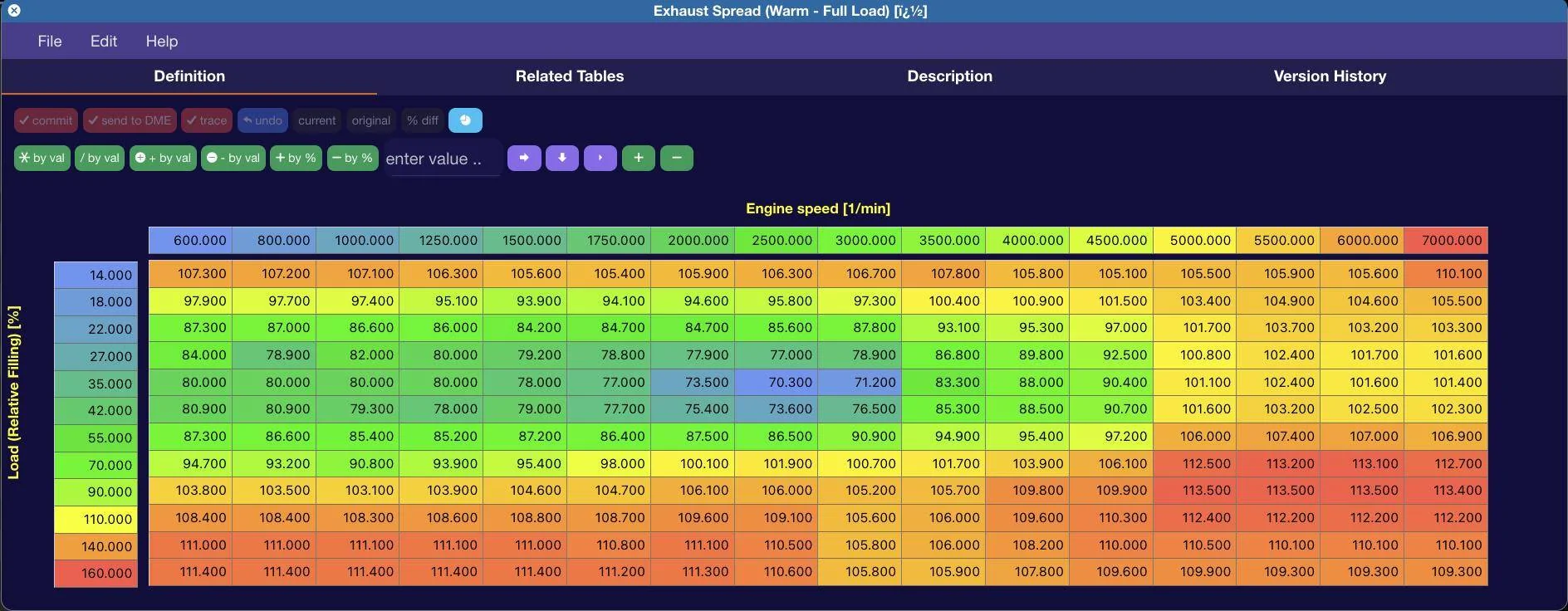This screenshot has height=611, width=1568.
Task: Select the Definition tab
Action: pyautogui.click(x=189, y=76)
